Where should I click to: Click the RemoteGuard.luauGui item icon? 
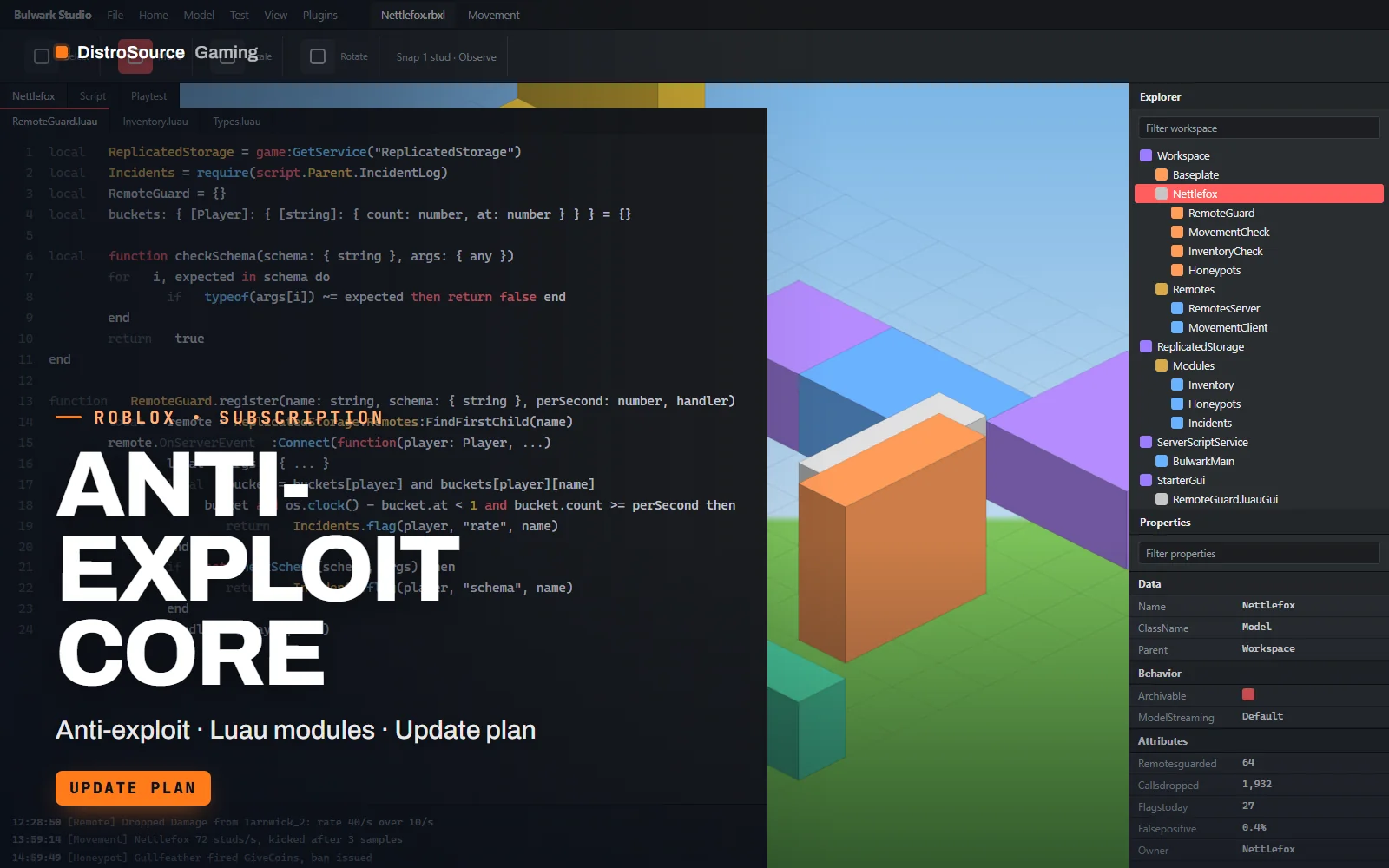tap(1162, 499)
